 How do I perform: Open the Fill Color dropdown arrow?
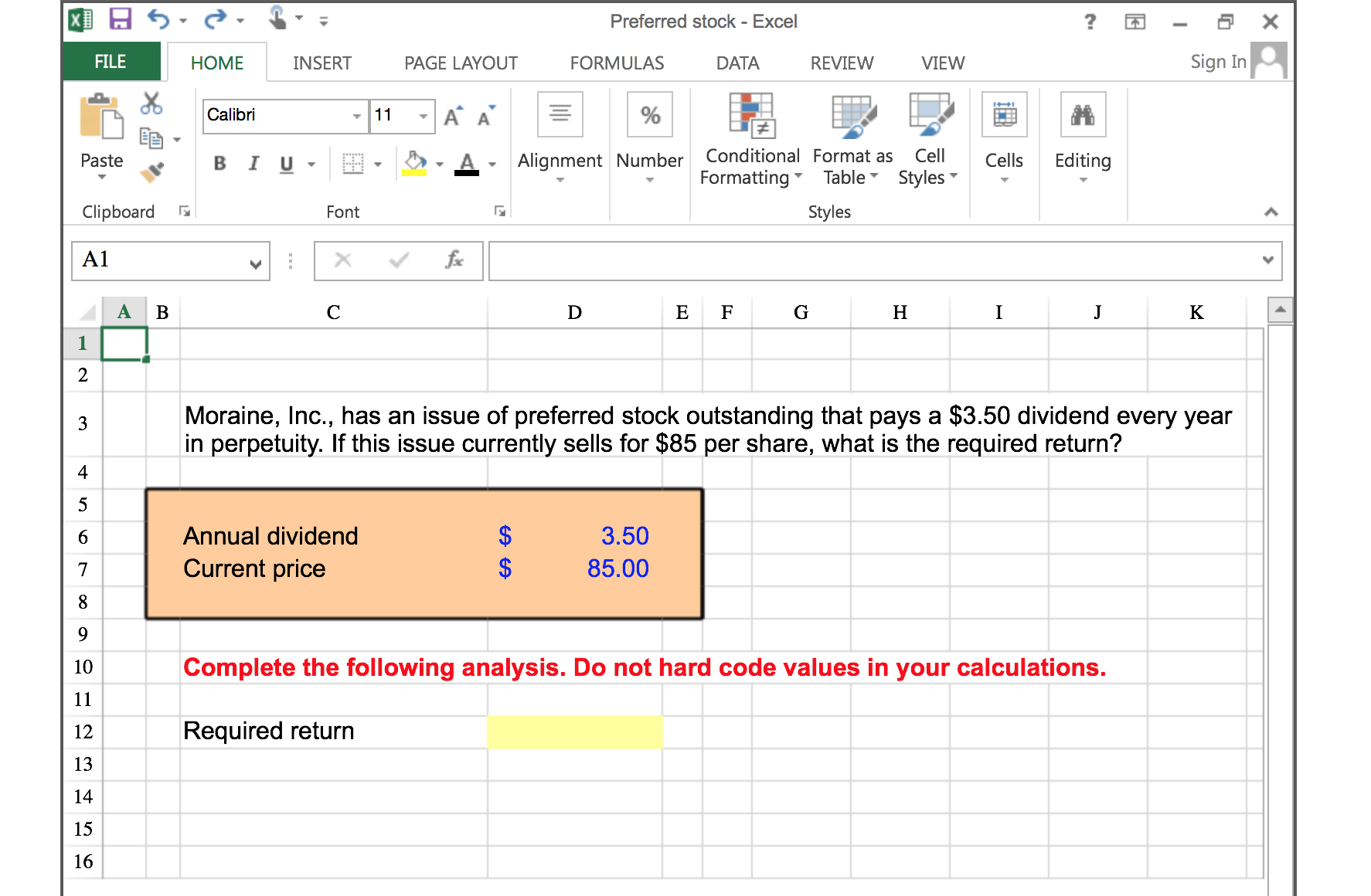tap(440, 163)
